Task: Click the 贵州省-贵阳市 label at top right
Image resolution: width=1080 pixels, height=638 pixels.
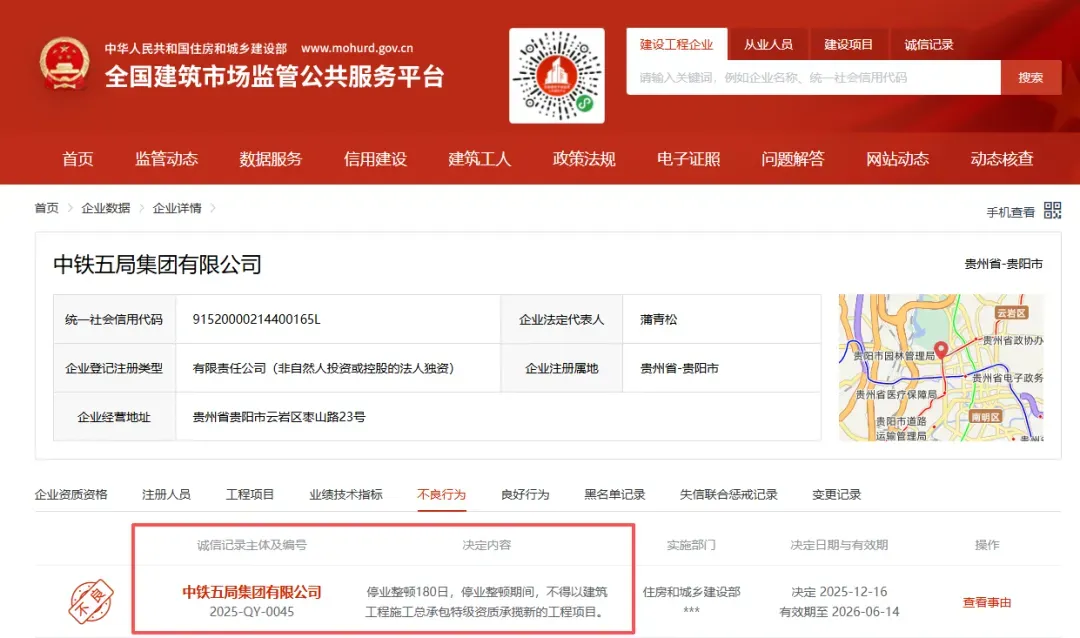Action: tap(1004, 264)
